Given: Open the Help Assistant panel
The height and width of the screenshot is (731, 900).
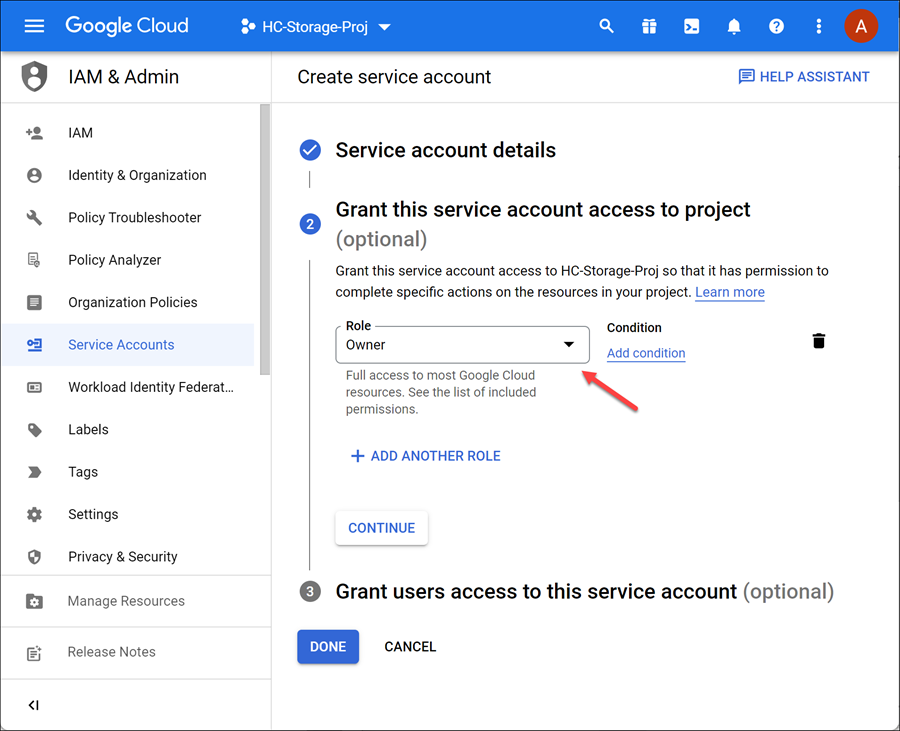Looking at the screenshot, I should point(804,76).
